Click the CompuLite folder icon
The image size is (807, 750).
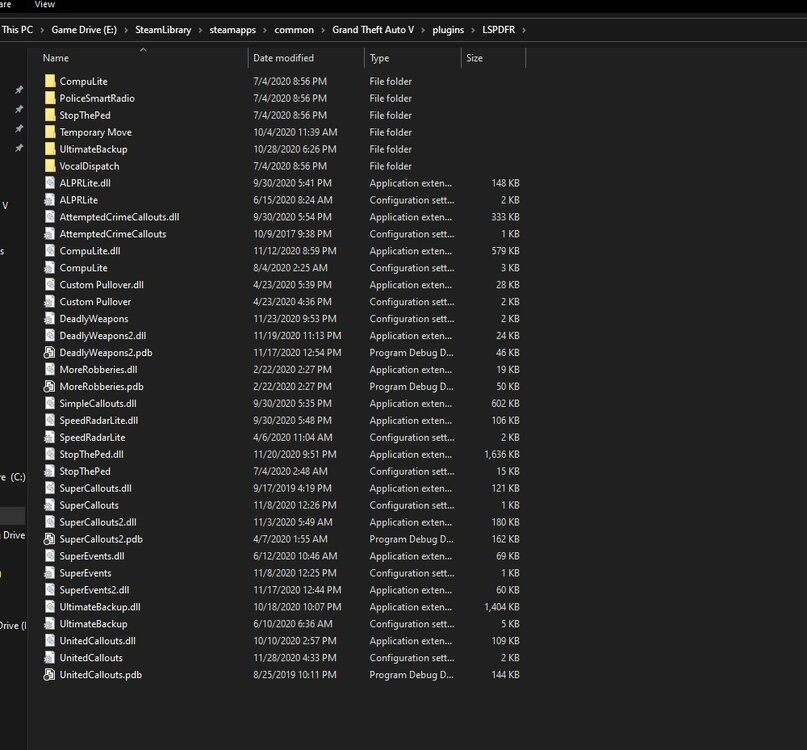pyautogui.click(x=50, y=81)
